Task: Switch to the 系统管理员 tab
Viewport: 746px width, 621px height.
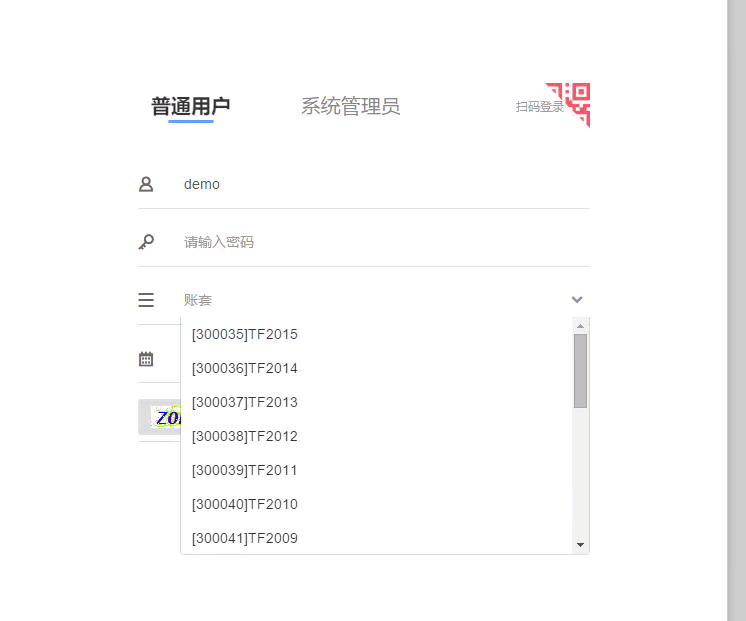Action: point(351,106)
